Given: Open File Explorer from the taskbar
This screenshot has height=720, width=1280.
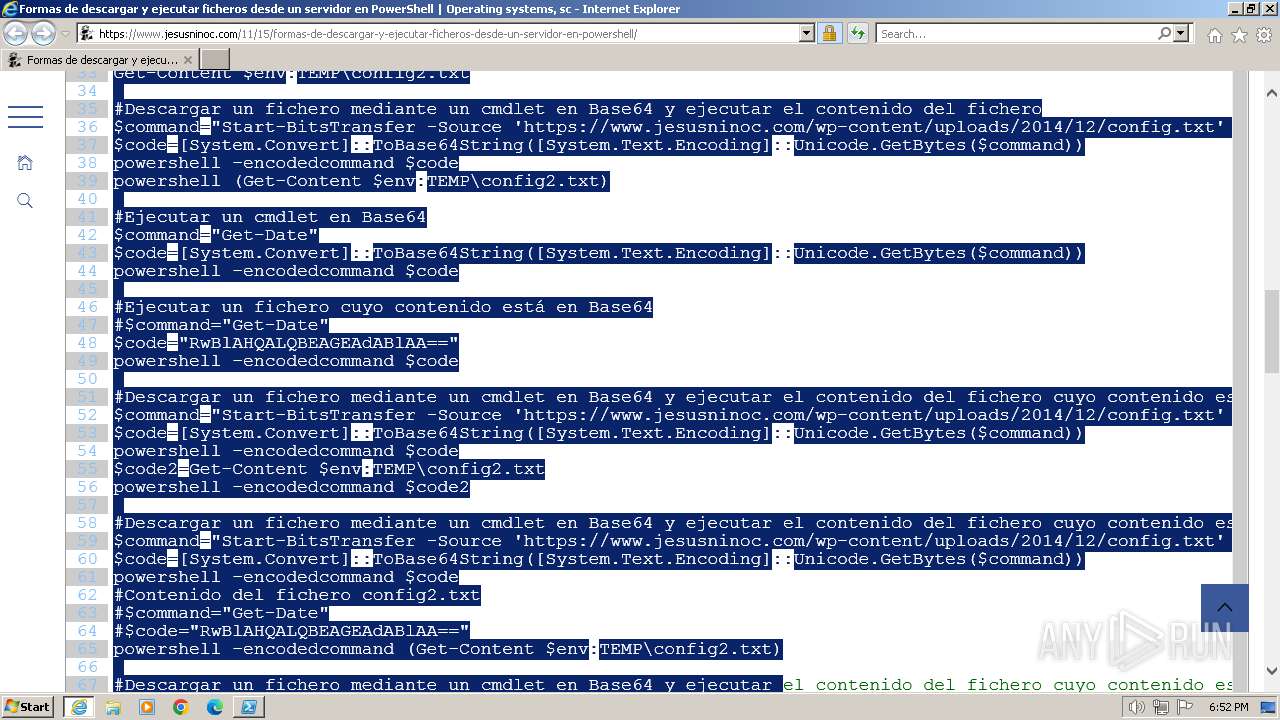Looking at the screenshot, I should coord(113,707).
